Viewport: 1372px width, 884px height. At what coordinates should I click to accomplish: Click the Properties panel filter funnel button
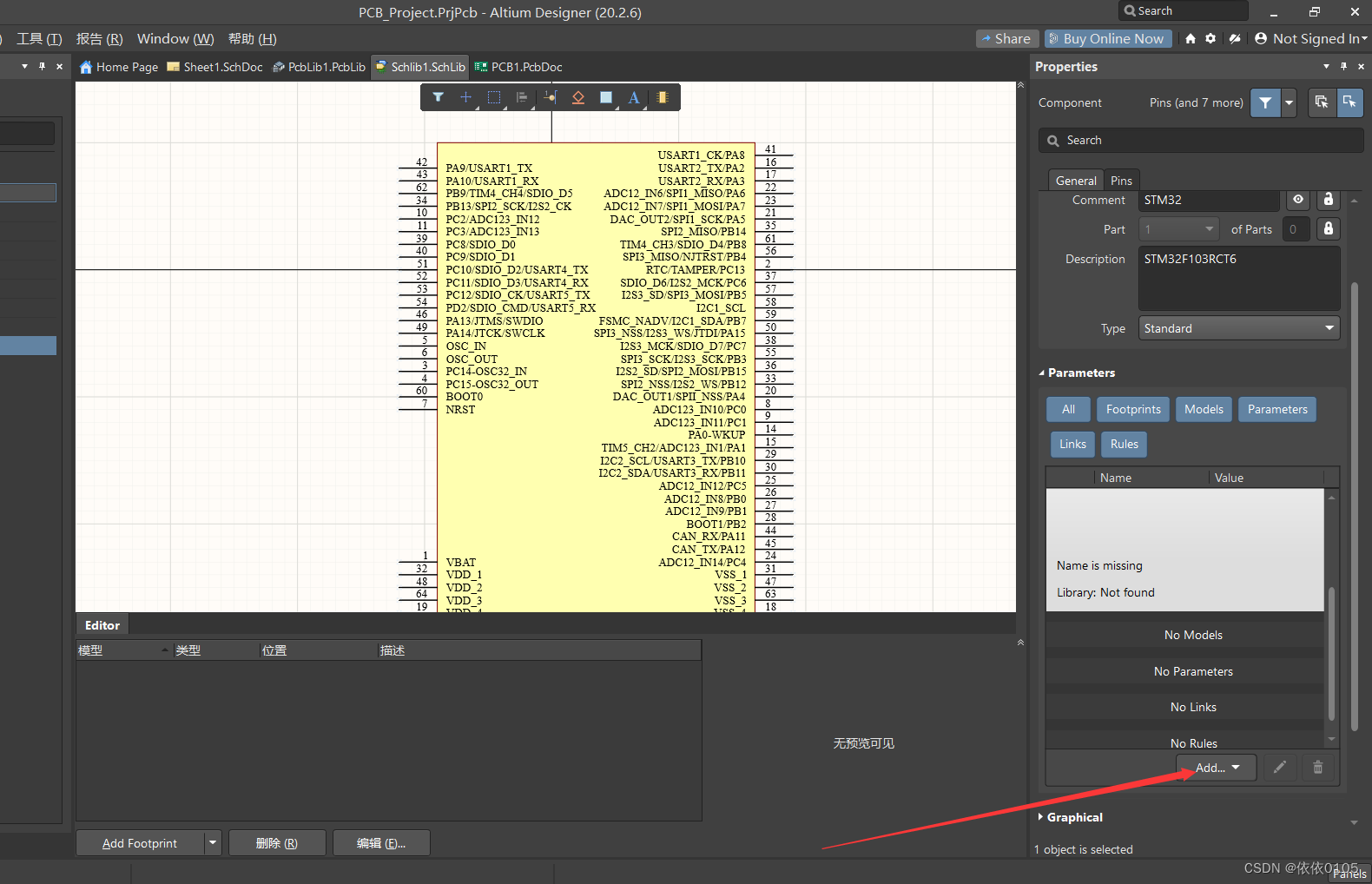tap(1265, 102)
